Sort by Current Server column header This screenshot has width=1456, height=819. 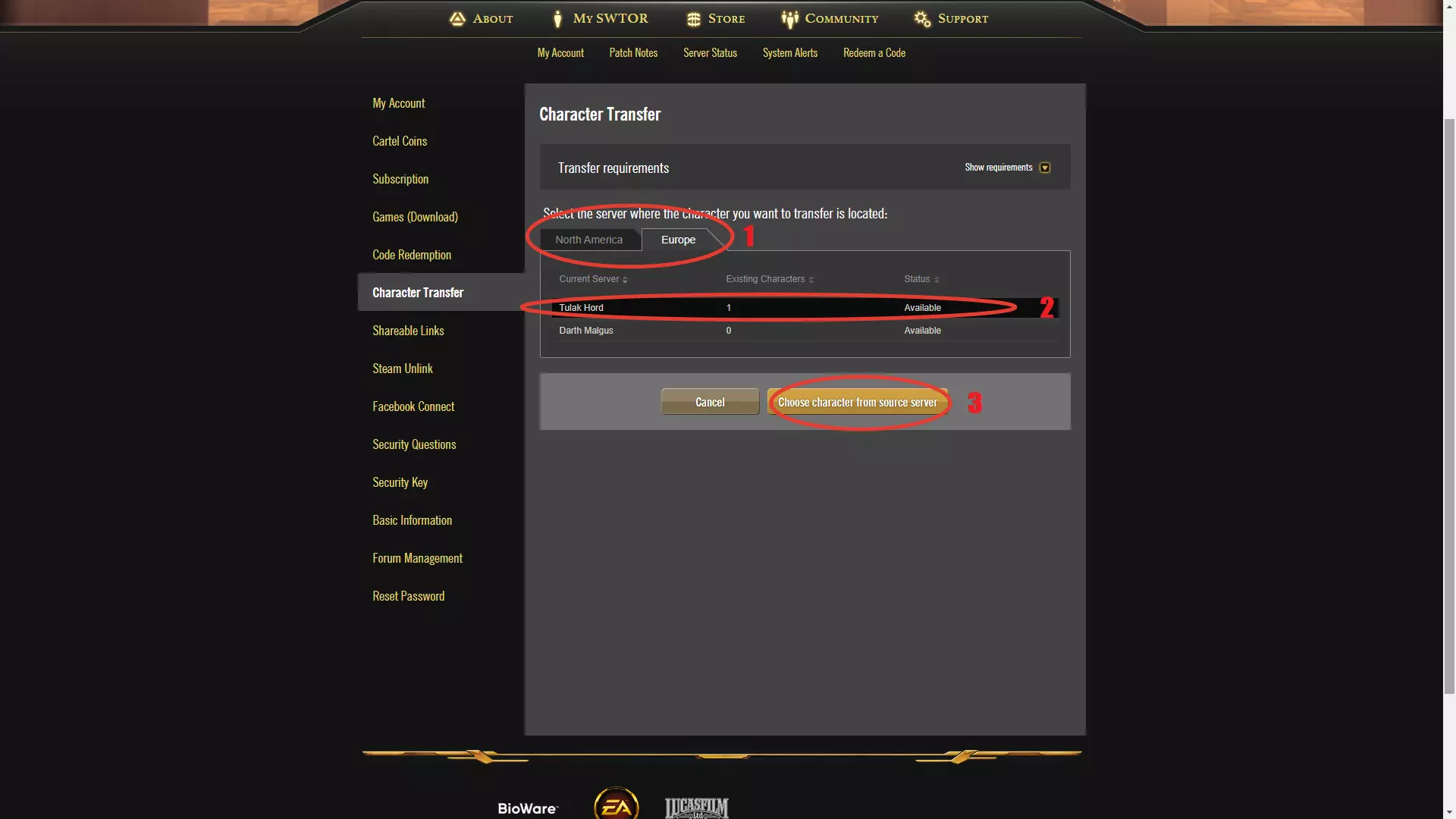tap(593, 279)
